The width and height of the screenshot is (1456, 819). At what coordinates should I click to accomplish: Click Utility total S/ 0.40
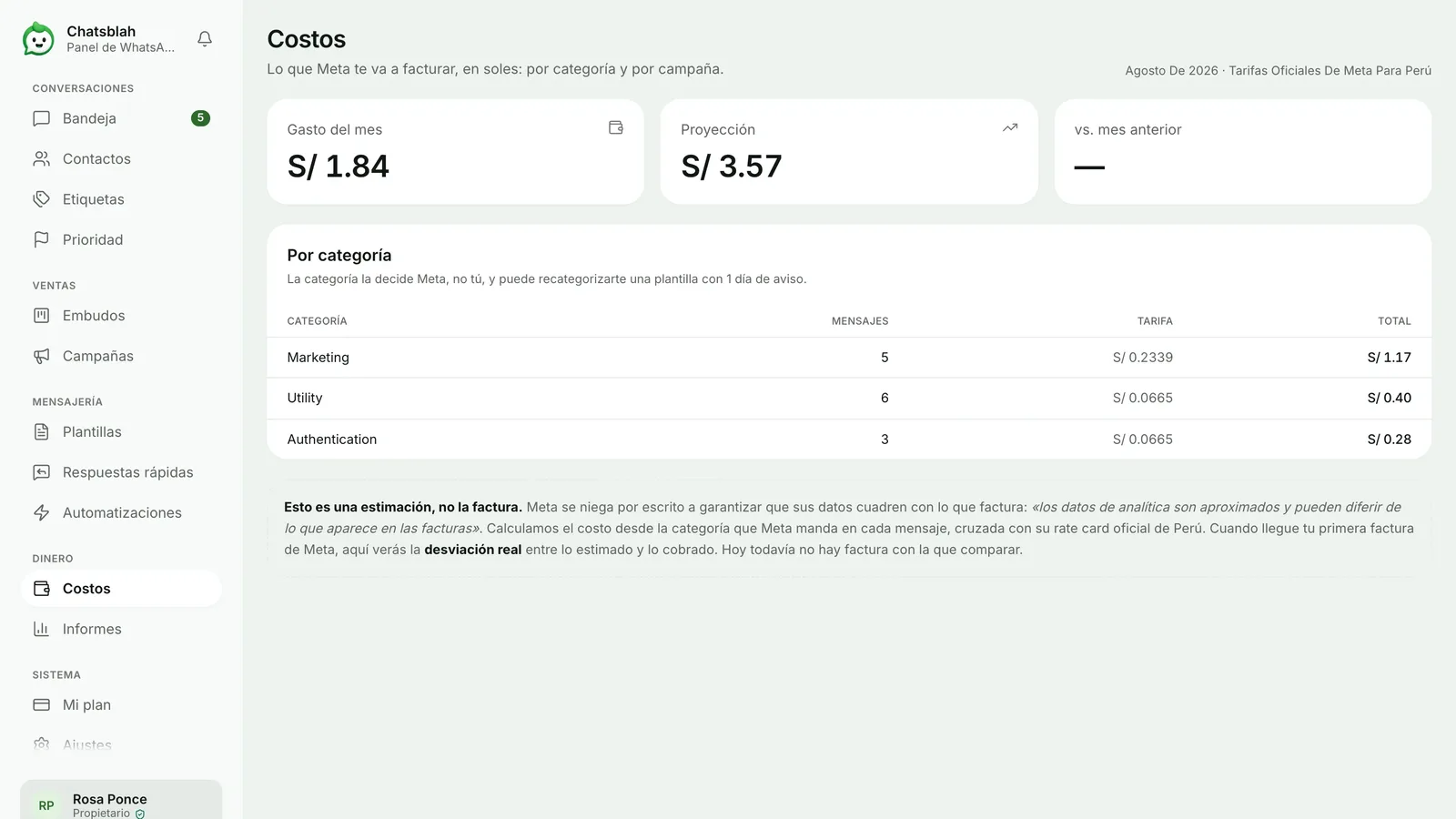click(1389, 399)
